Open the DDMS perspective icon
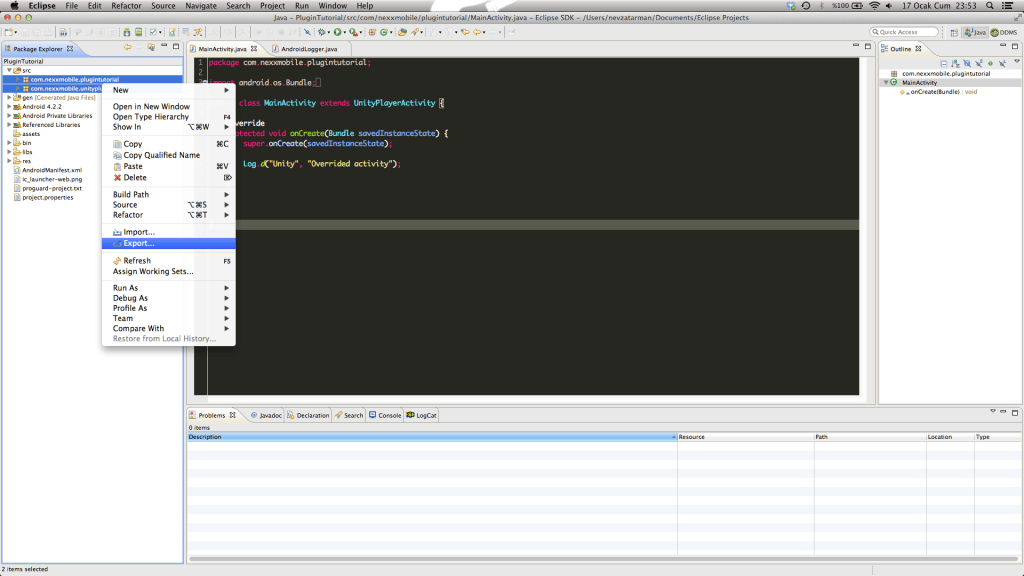 (x=1004, y=31)
